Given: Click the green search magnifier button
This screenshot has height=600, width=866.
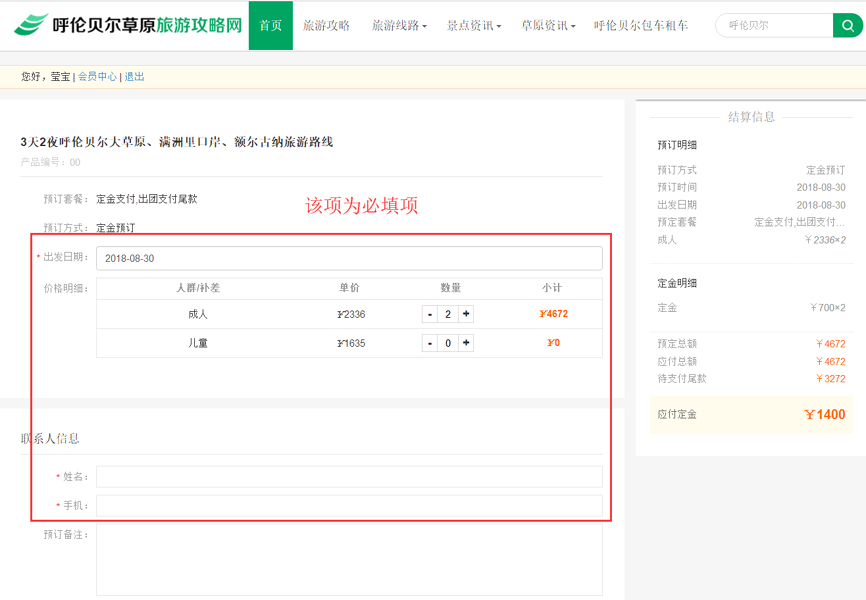Looking at the screenshot, I should (x=847, y=25).
